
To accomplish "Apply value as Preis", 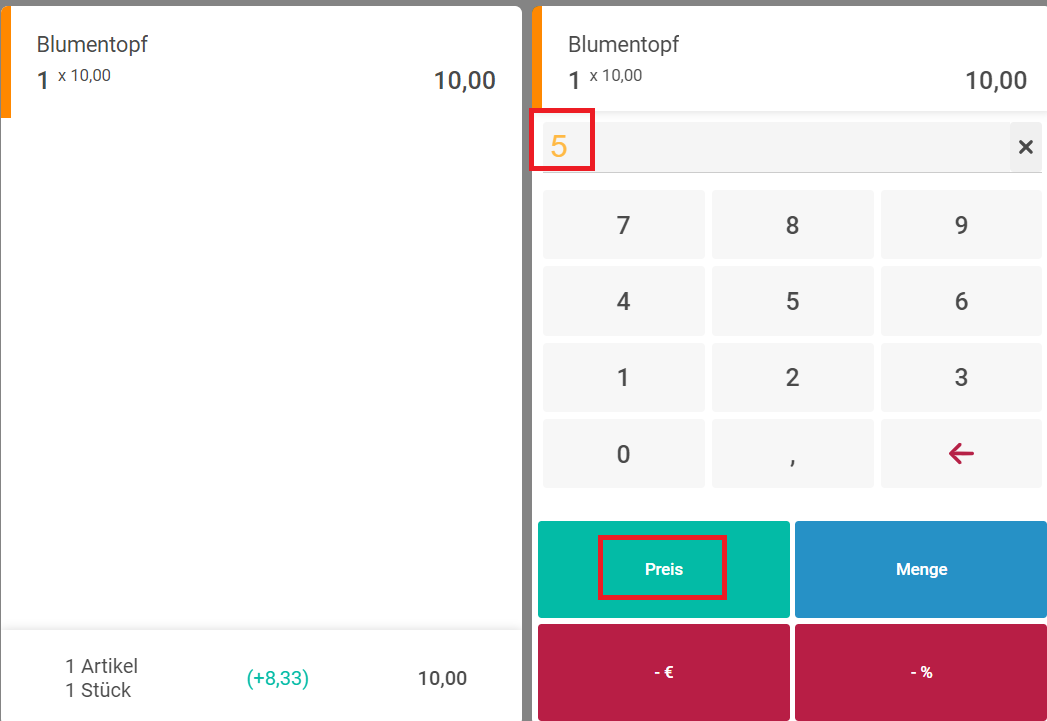I will [x=663, y=569].
